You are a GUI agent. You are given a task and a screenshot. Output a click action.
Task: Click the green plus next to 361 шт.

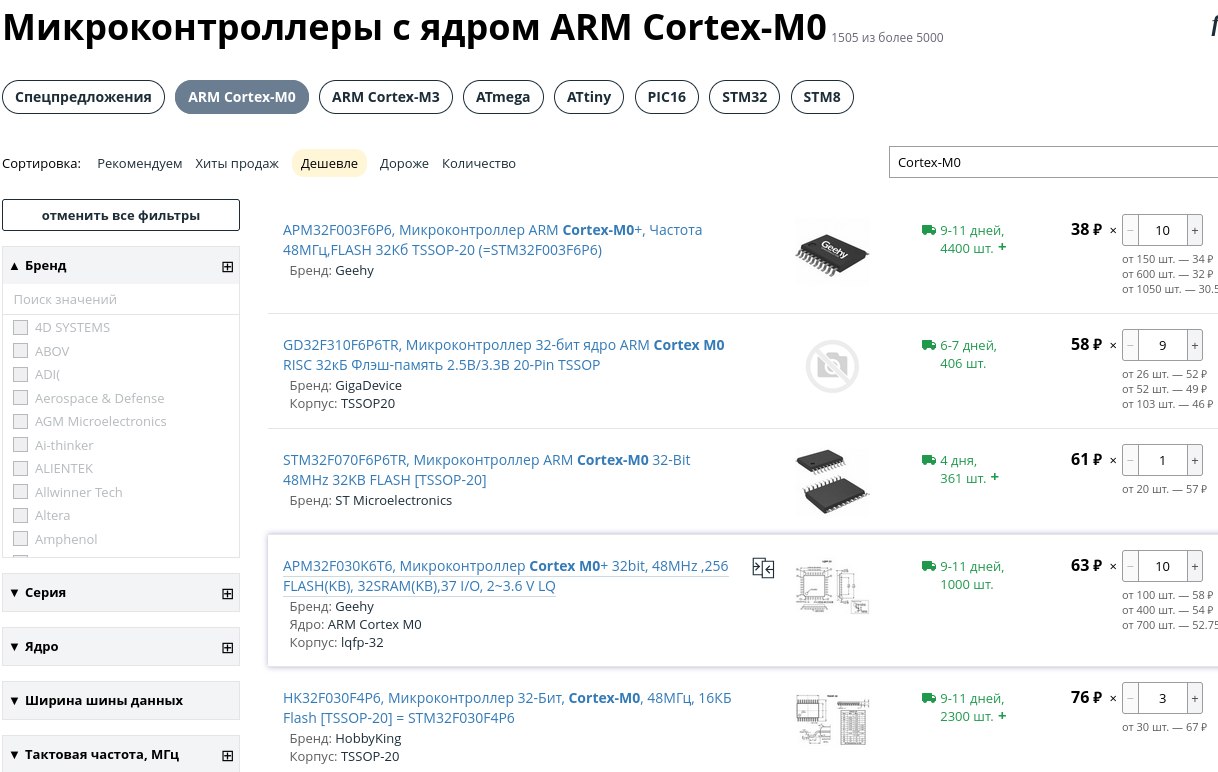pos(995,477)
